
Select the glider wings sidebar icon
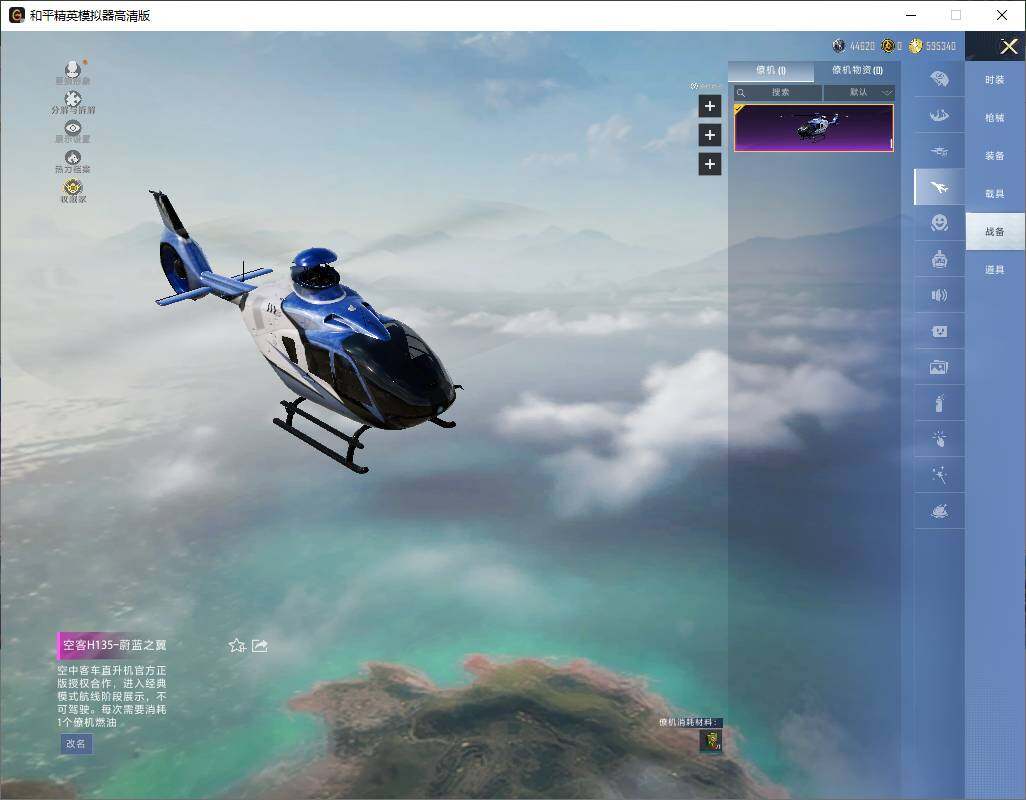939,116
